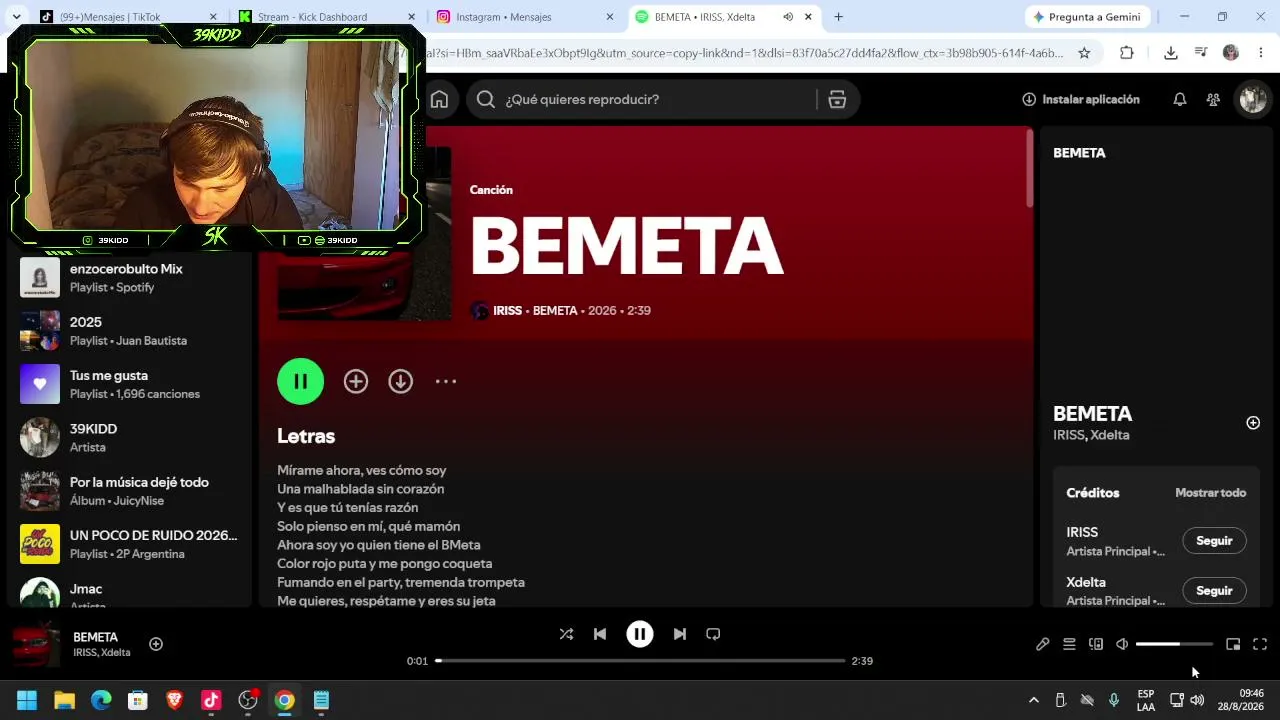Open Microsoft Store from the taskbar
Image resolution: width=1280 pixels, height=720 pixels.
[x=138, y=700]
